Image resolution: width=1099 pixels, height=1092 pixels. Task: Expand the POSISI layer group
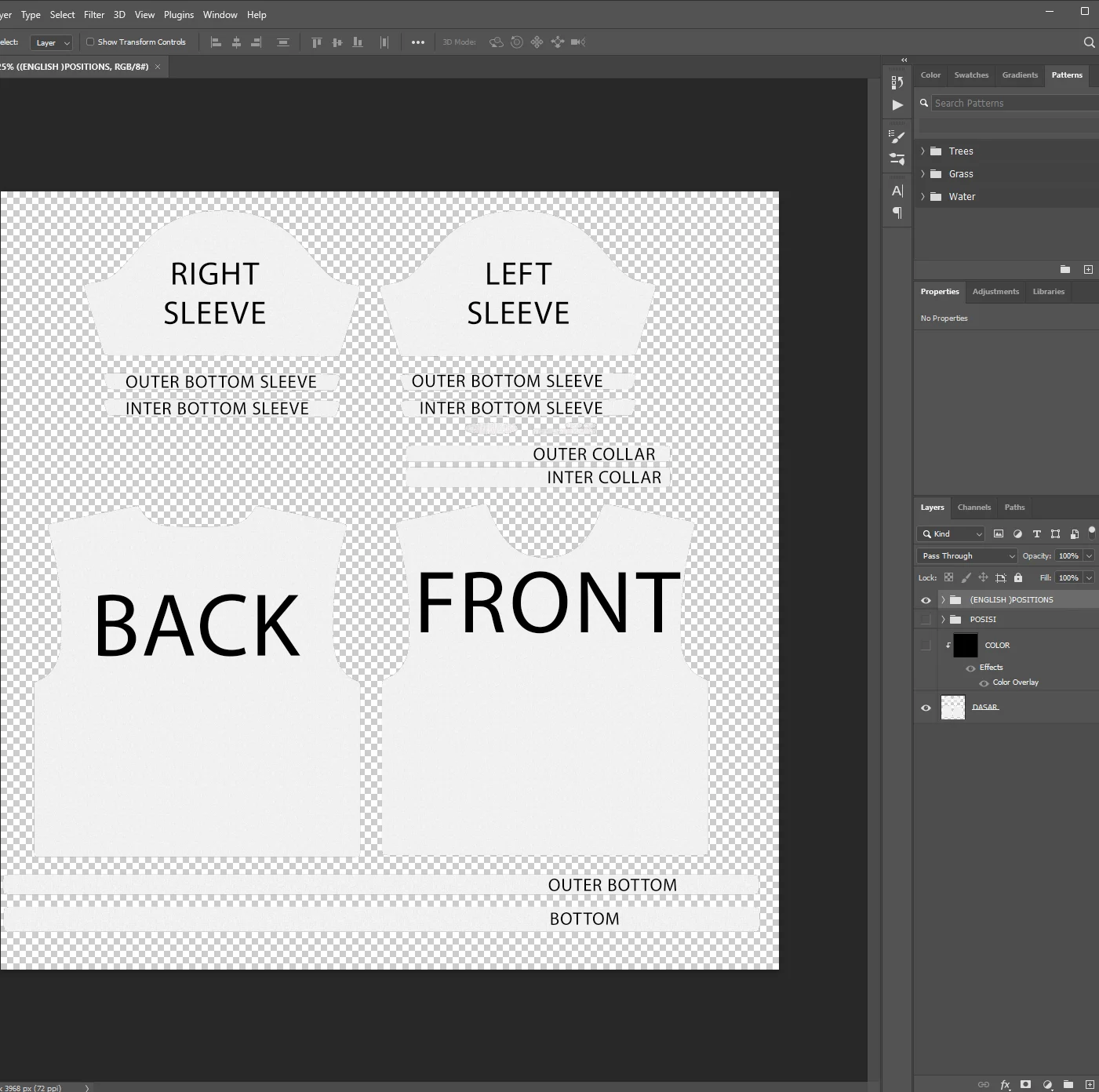click(943, 620)
